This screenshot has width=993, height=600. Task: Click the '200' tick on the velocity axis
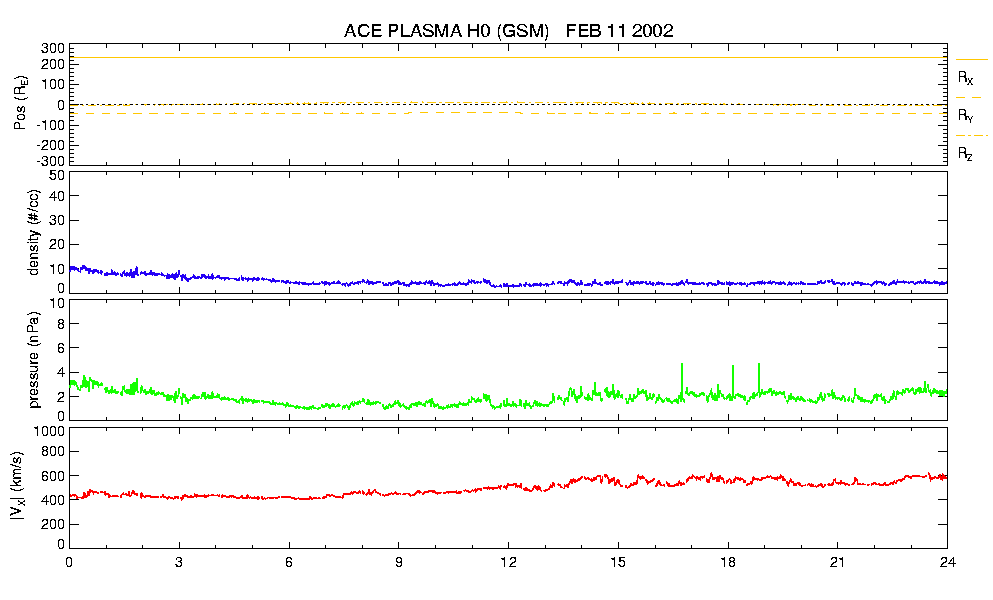[53, 525]
